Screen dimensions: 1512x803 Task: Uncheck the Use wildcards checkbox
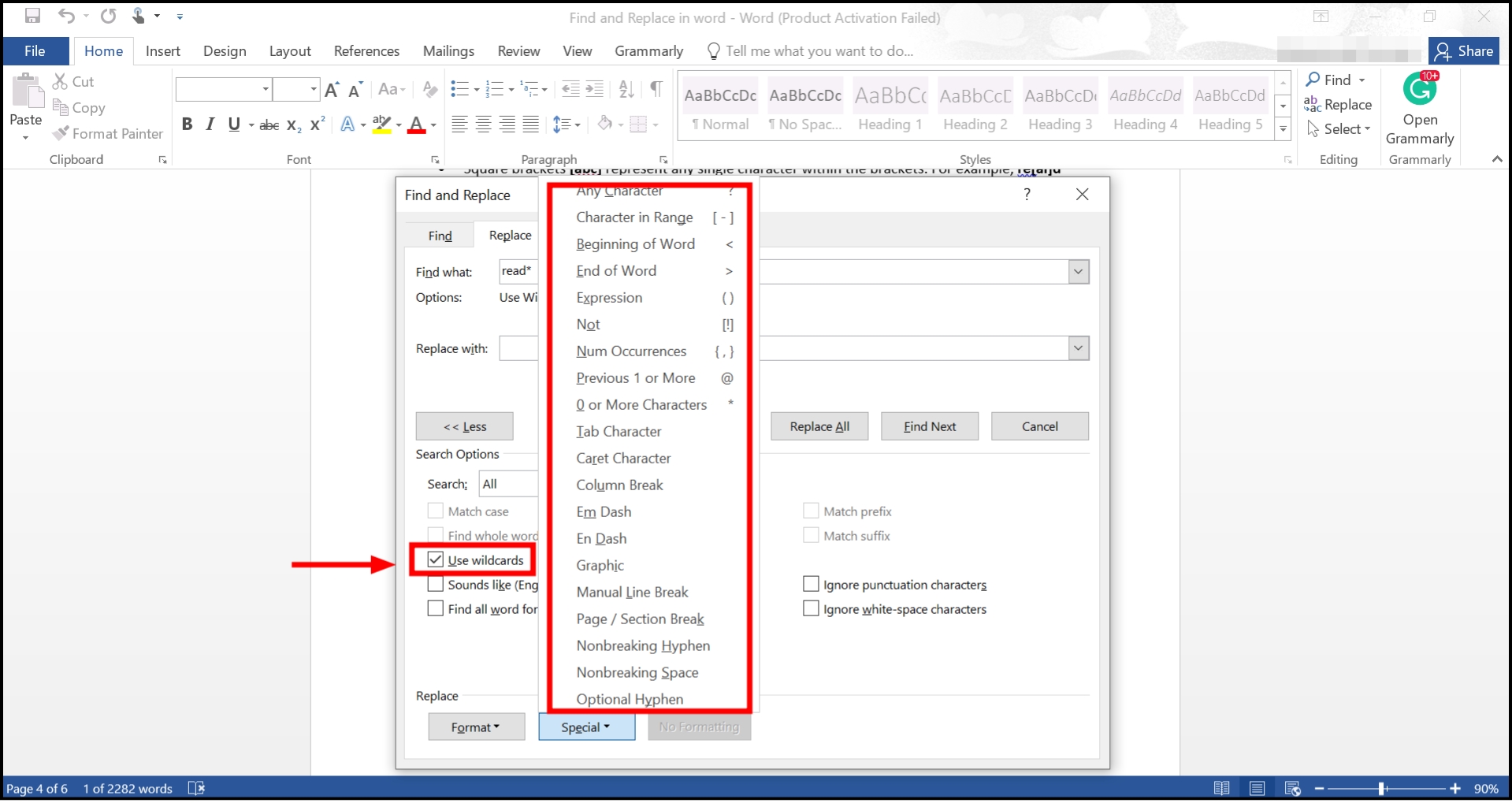(436, 559)
